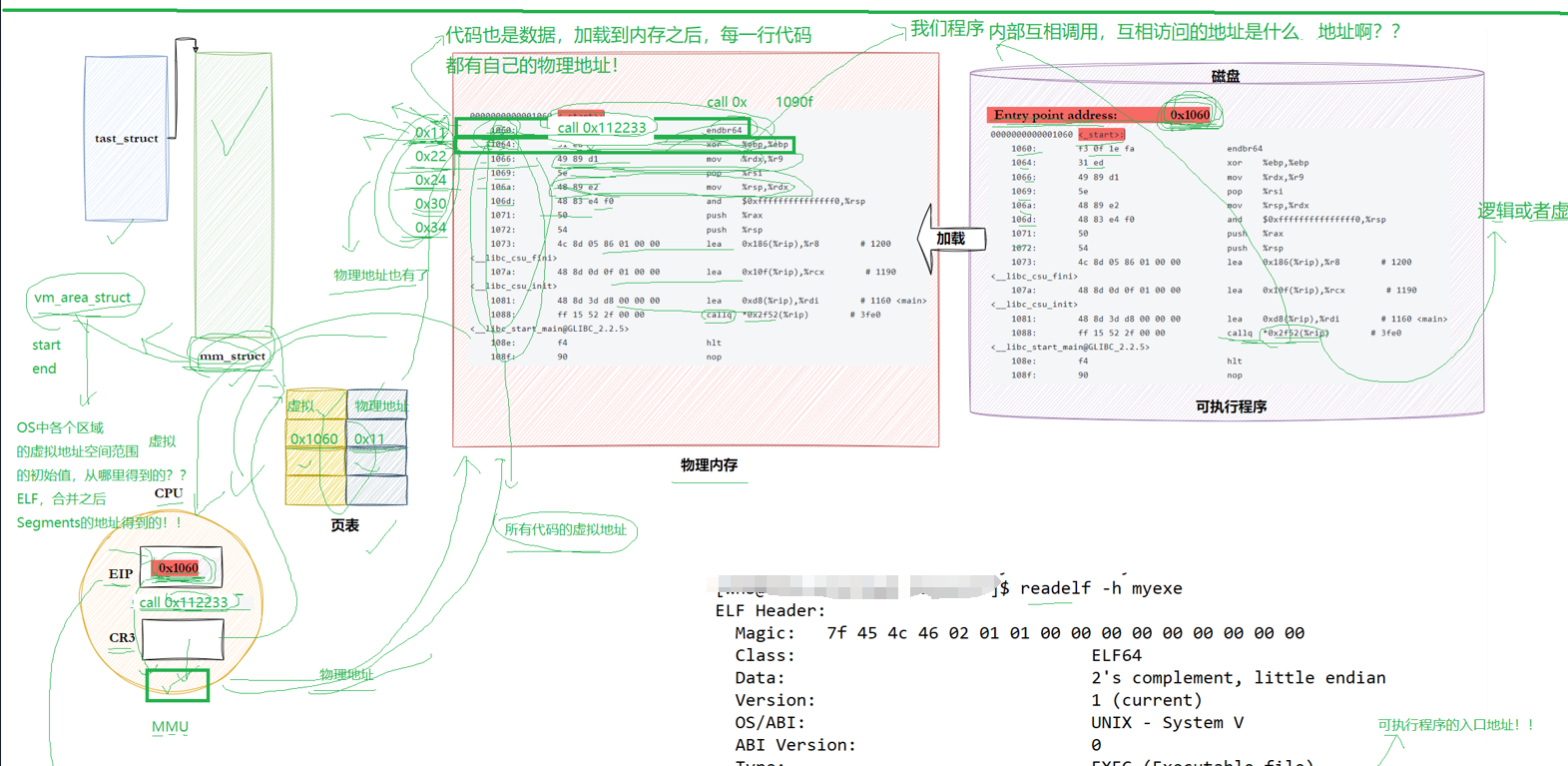
Task: Click the 'Segments的地址得到的!!' line
Action: (100, 522)
